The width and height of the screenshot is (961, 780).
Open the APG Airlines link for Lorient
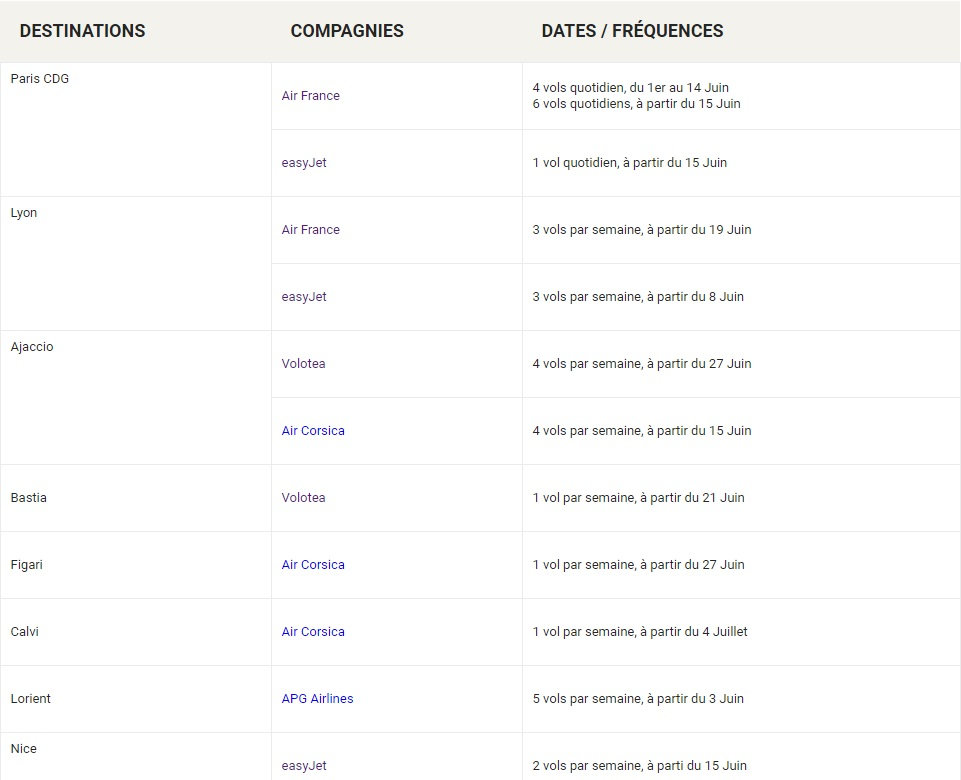317,699
